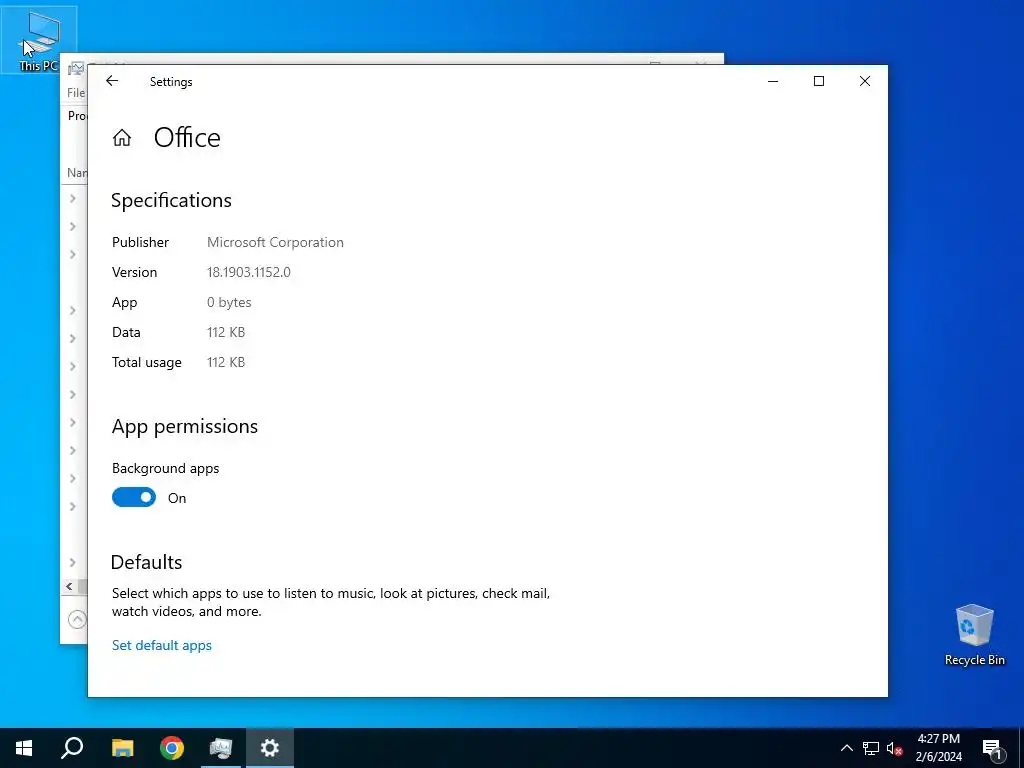Screen dimensions: 1024x768
Task: Click the 112 KB value beside Total usage
Action: tap(226, 362)
